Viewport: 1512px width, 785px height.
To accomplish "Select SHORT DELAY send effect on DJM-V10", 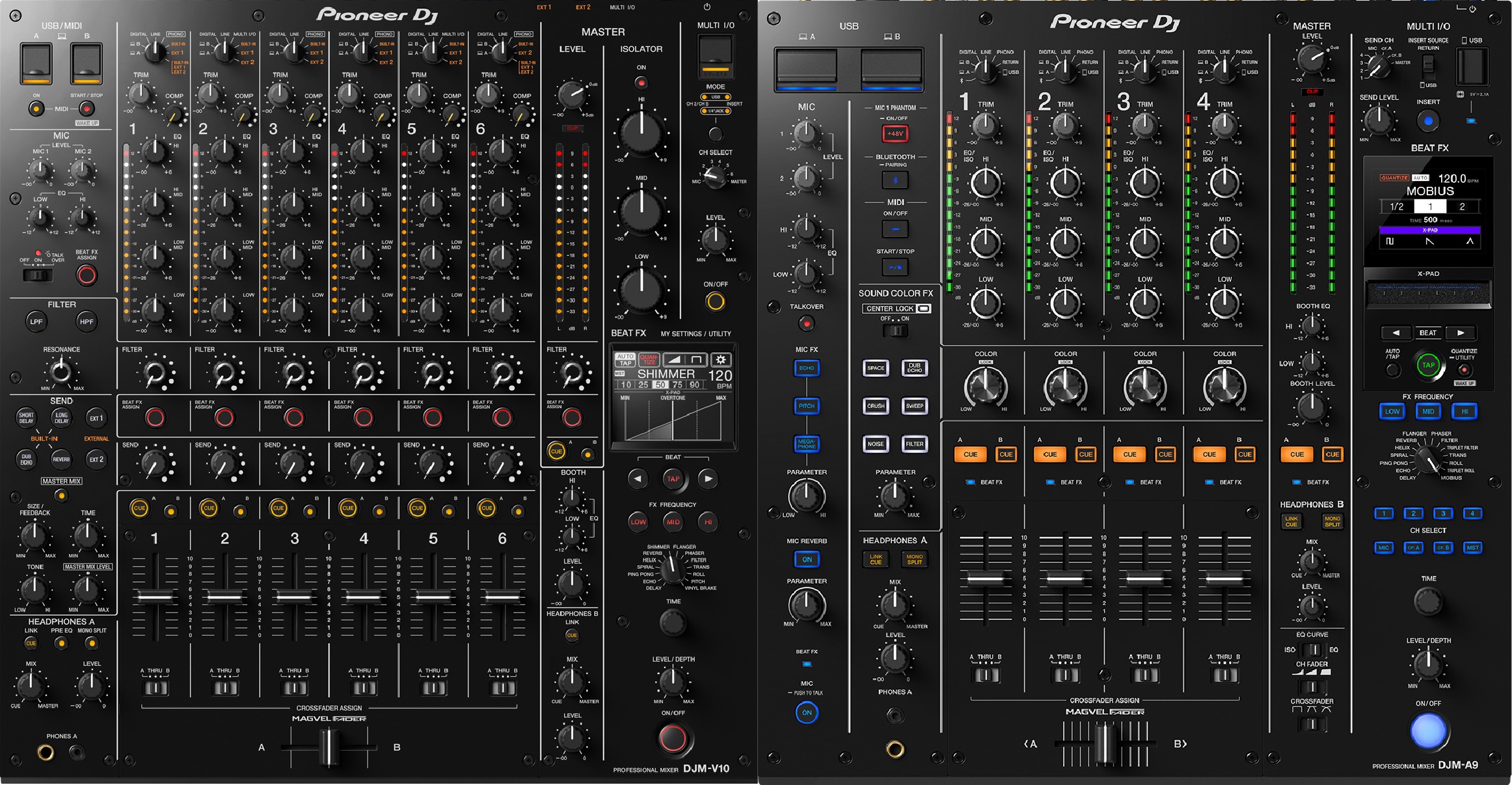I will pyautogui.click(x=26, y=418).
